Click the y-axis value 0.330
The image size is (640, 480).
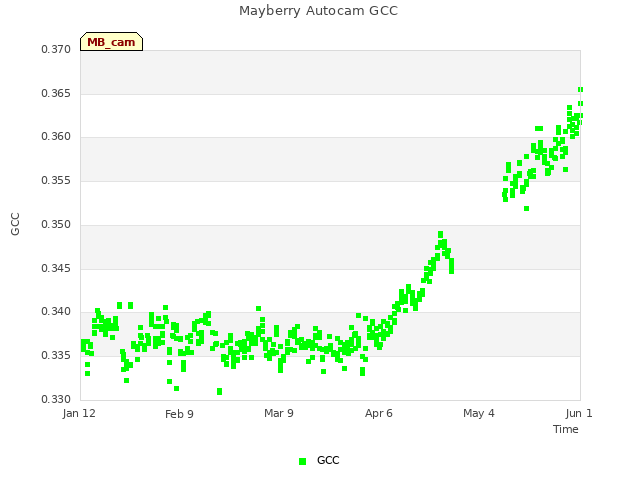coord(56,399)
